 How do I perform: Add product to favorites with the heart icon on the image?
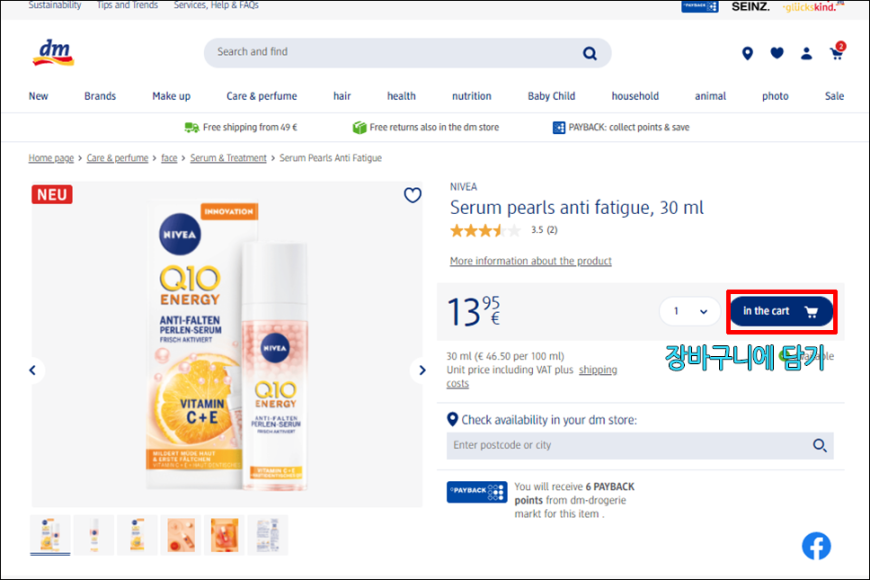tap(412, 195)
